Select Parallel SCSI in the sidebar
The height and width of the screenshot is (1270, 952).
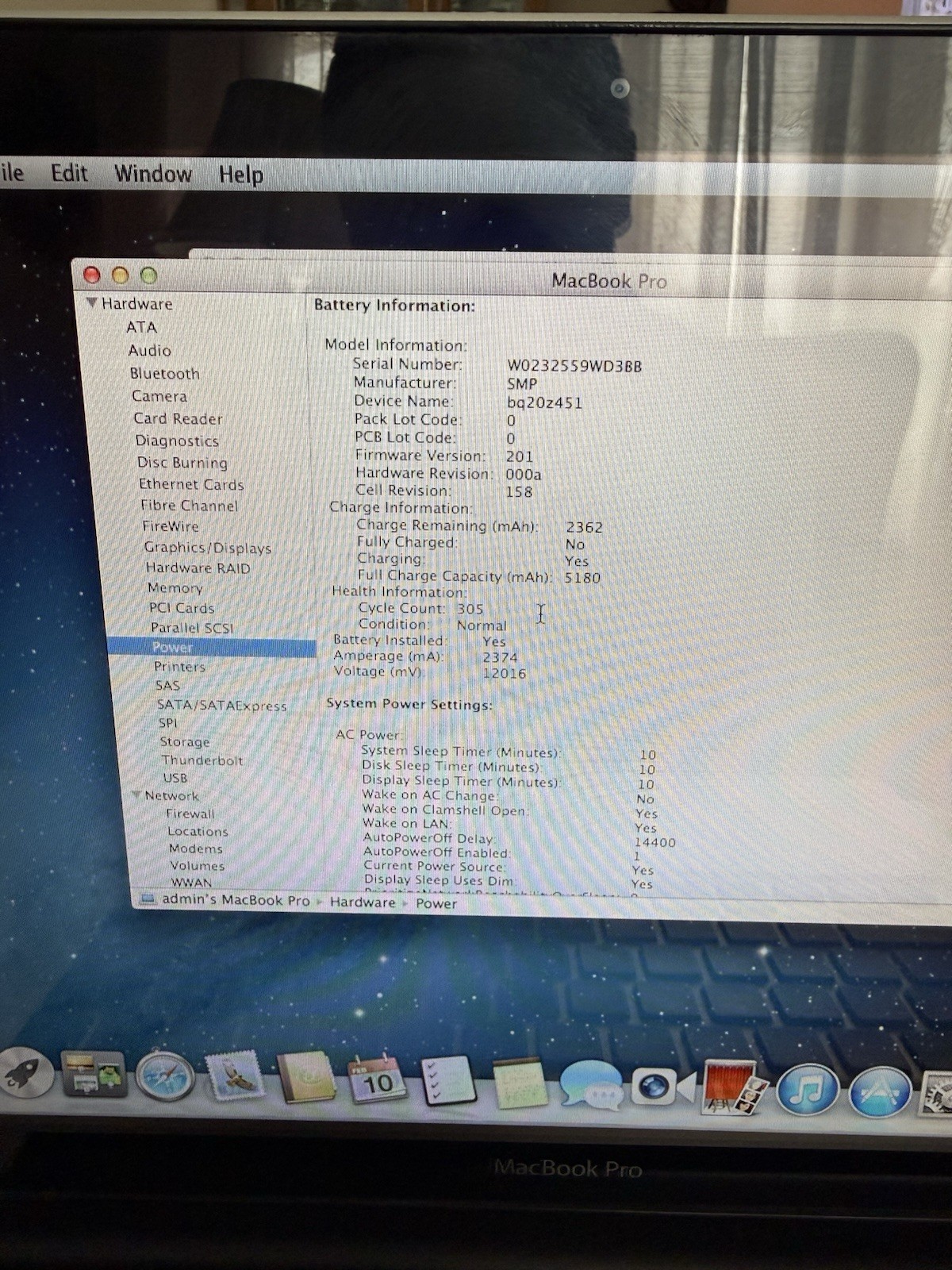click(x=192, y=627)
